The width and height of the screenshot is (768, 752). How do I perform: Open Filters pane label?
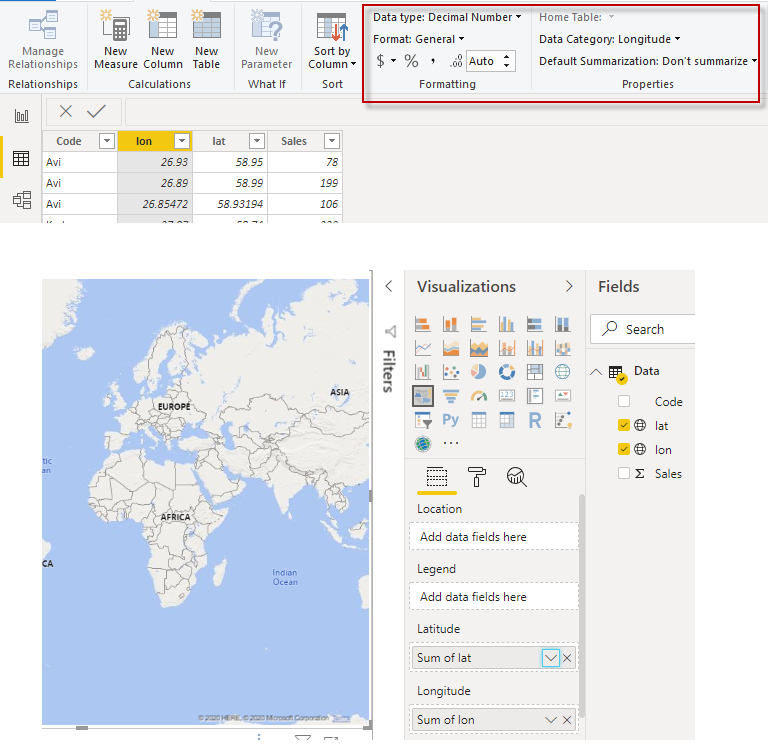pos(388,371)
